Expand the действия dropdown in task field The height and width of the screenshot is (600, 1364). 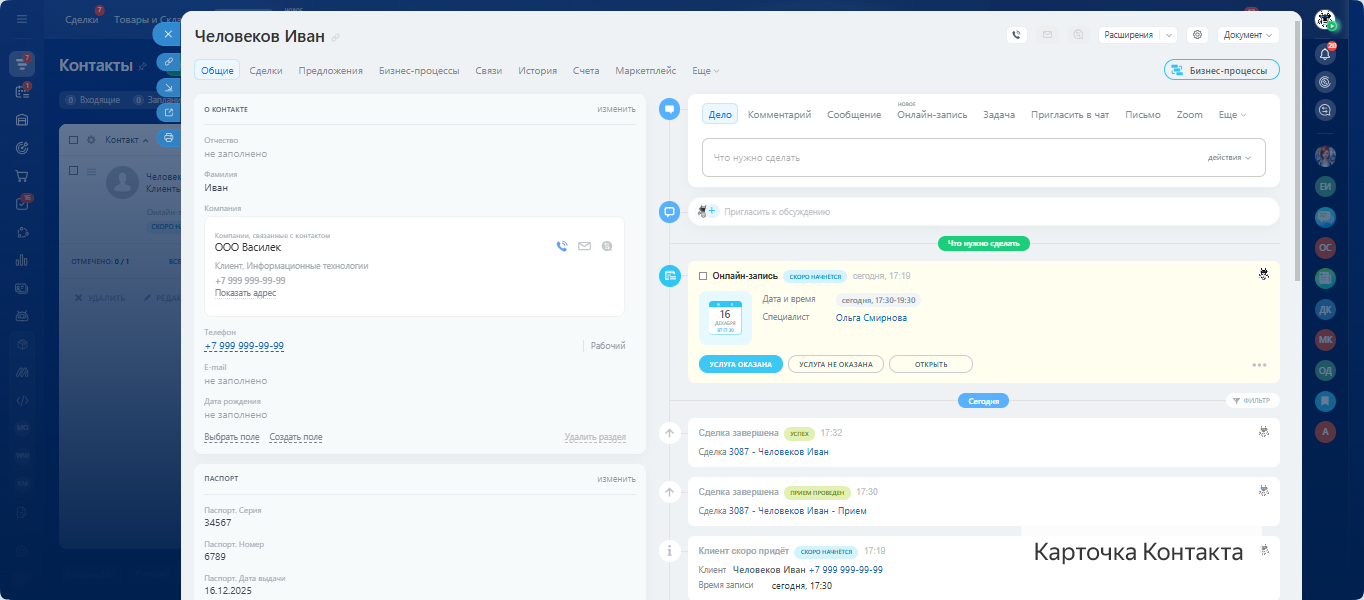pos(1229,158)
